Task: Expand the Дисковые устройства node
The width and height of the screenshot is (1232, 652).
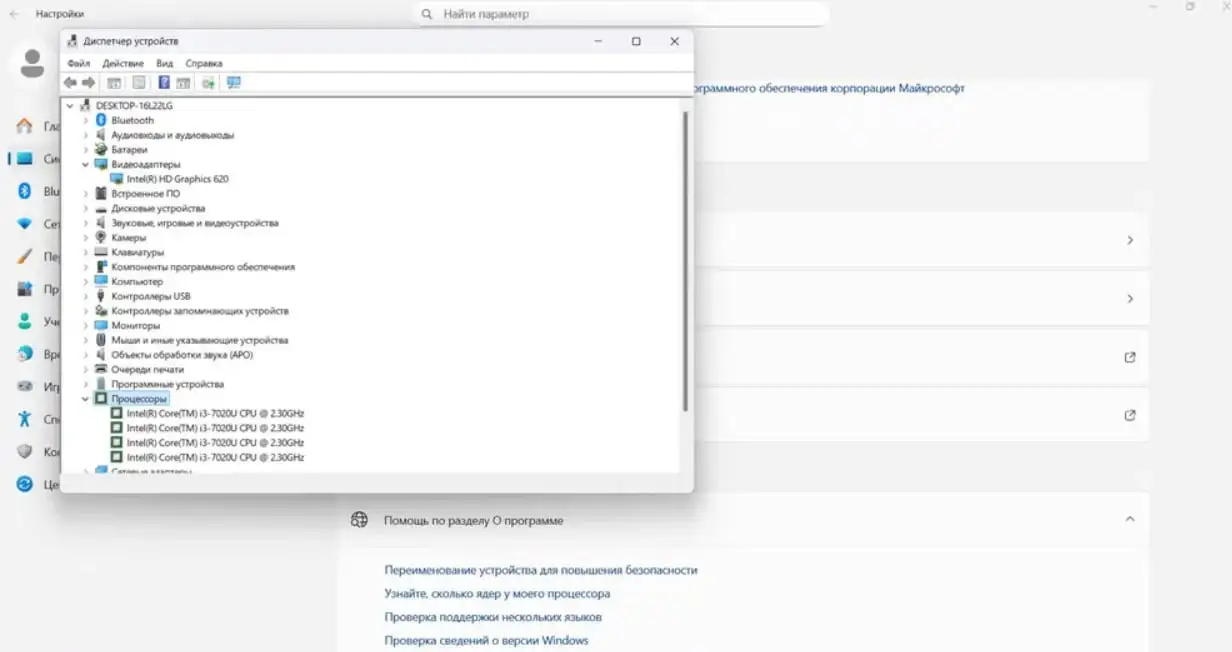Action: [x=85, y=208]
